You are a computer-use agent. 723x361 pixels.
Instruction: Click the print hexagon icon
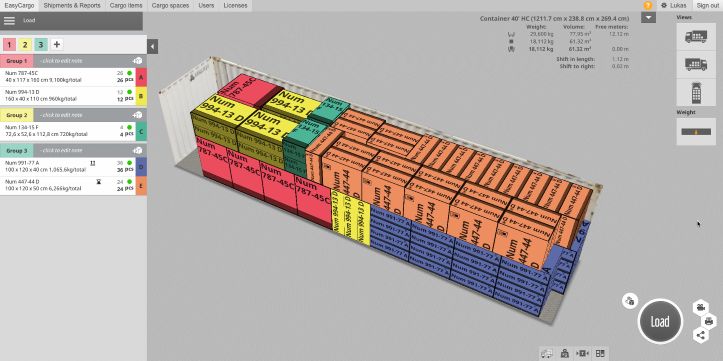[709, 321]
